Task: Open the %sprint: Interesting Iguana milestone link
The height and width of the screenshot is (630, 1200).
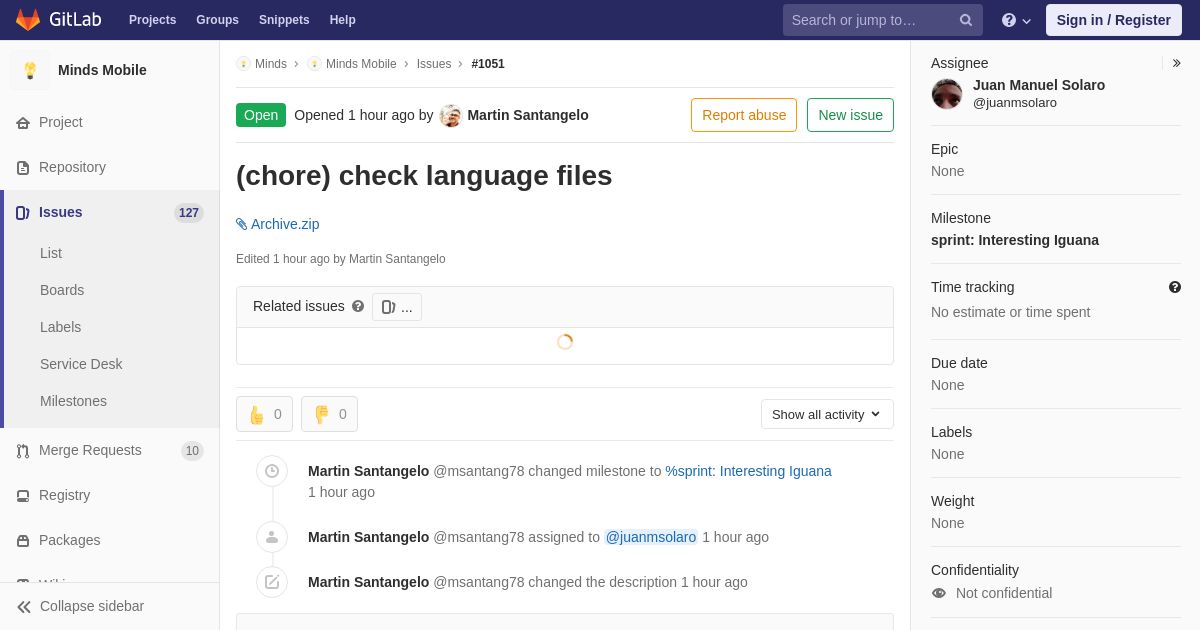Action: tap(749, 471)
